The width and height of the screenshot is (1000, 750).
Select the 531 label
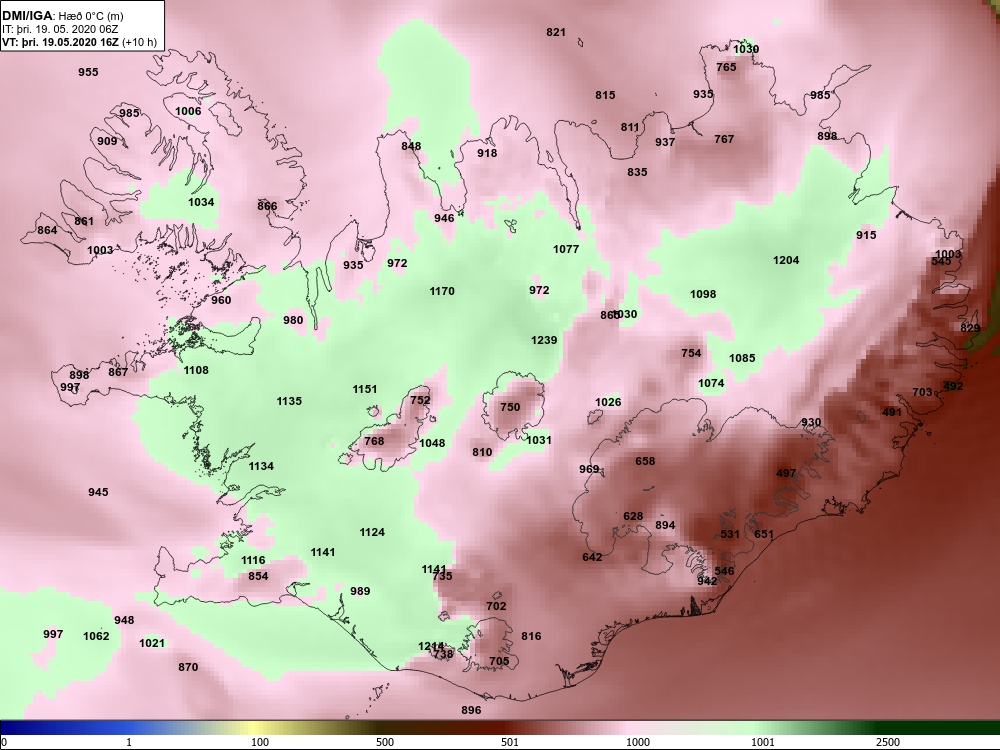(730, 534)
